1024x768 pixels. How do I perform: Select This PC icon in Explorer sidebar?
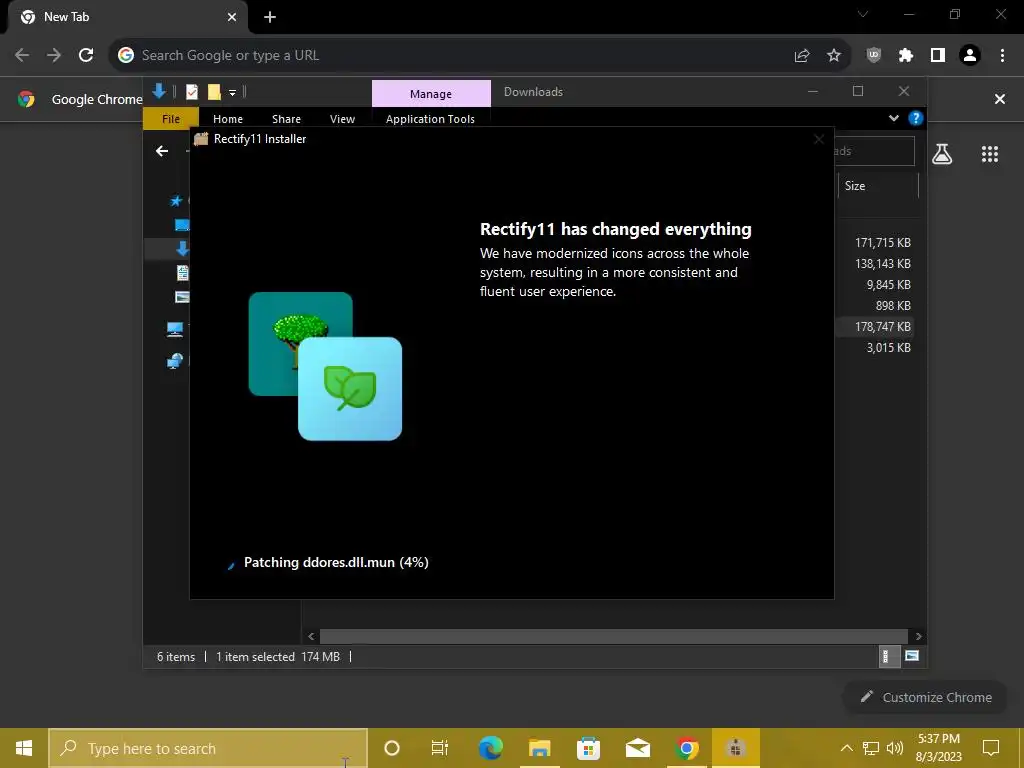175,329
